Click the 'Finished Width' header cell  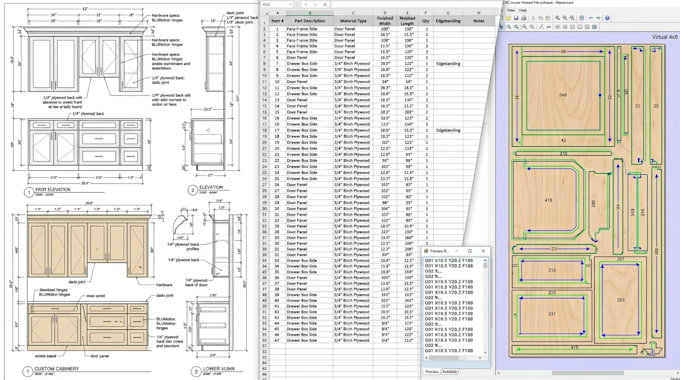pos(385,20)
